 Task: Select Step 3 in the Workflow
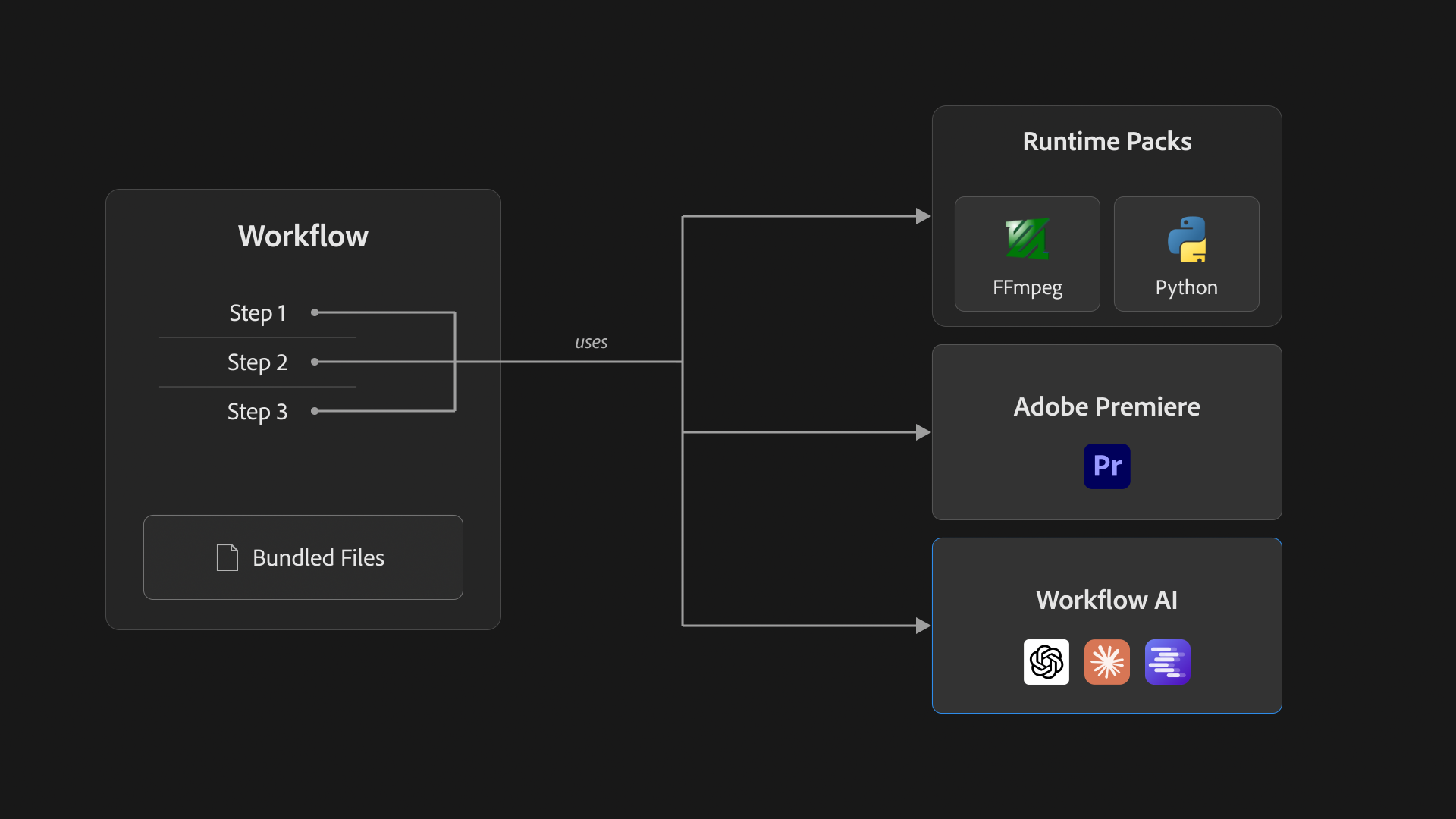point(258,411)
